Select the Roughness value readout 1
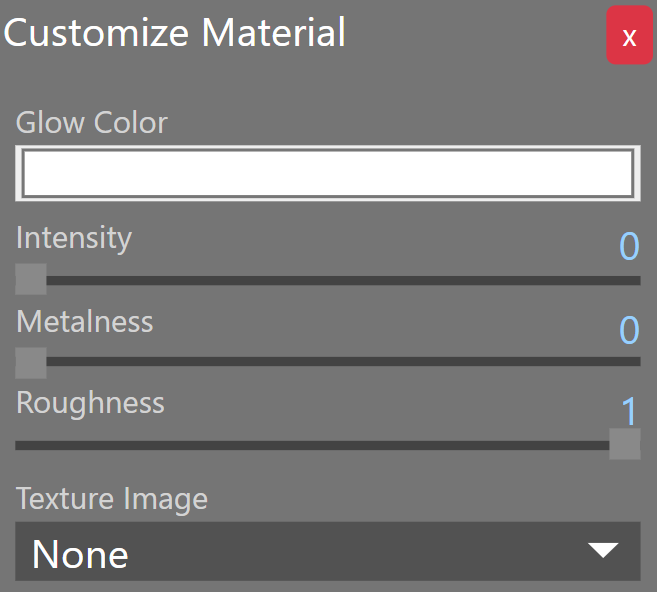 (x=629, y=411)
